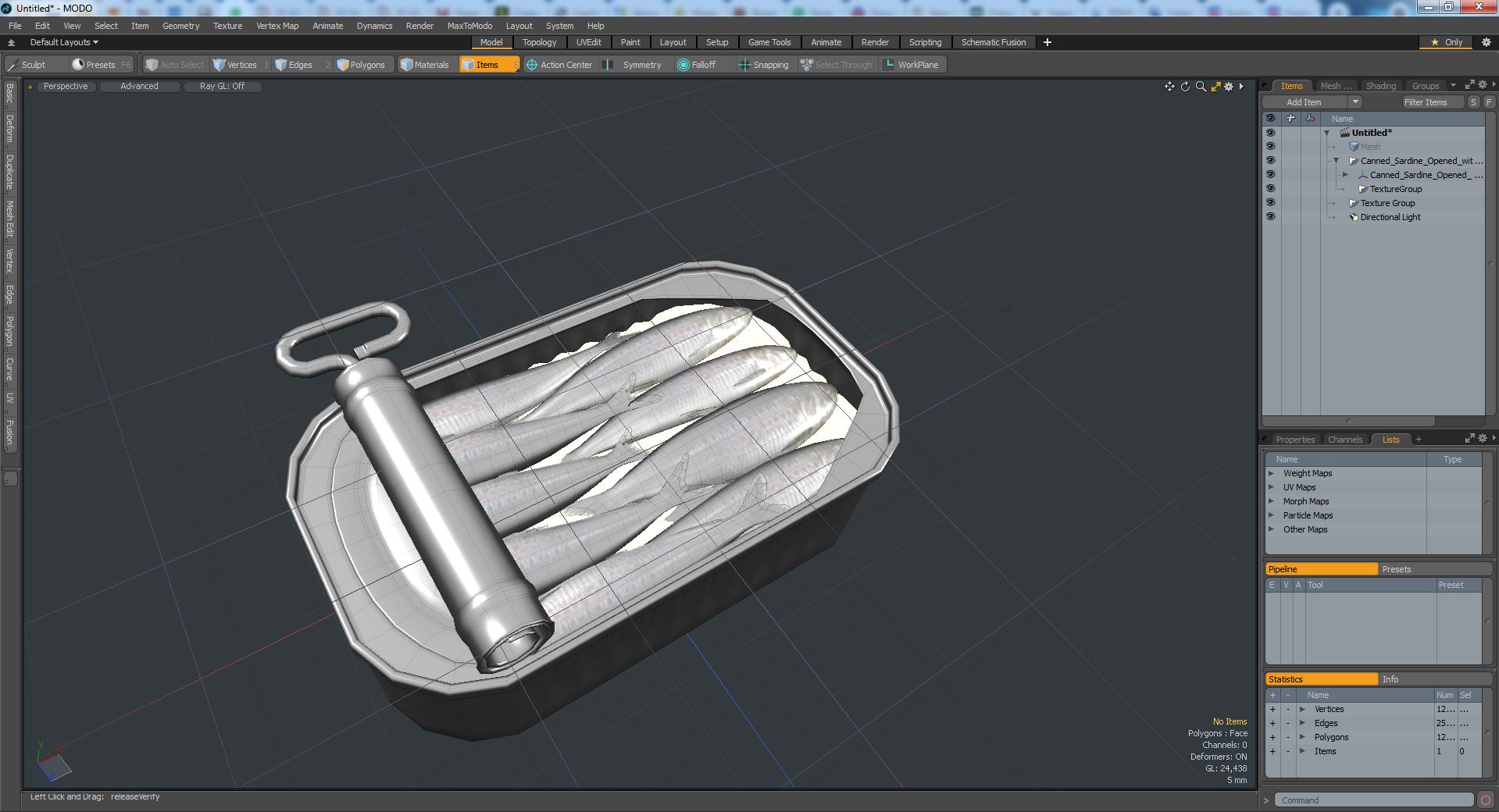Click the record button next to Command
Viewport: 1499px width, 812px height.
(1486, 800)
